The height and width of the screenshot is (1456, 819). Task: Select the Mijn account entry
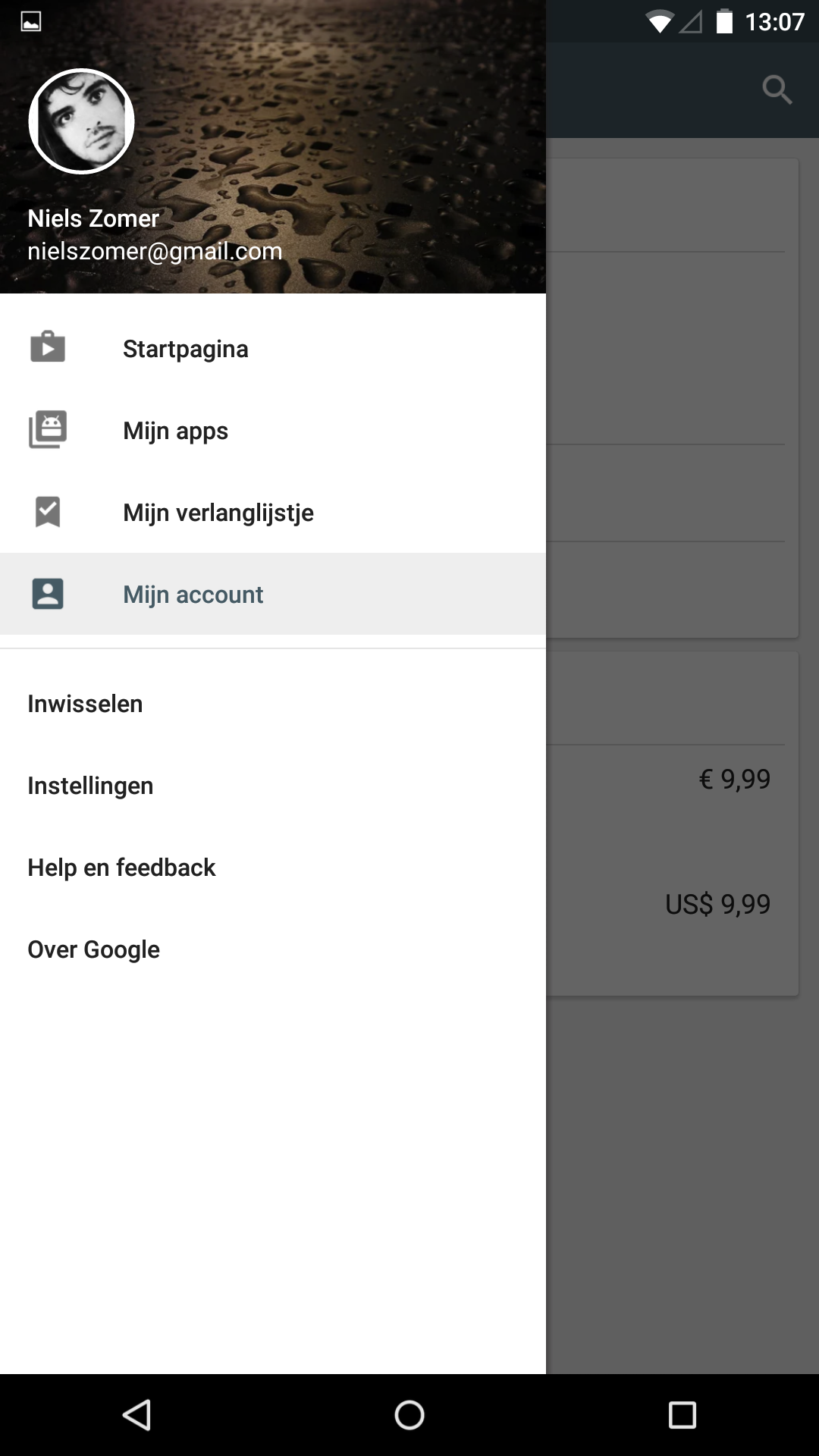click(x=193, y=595)
